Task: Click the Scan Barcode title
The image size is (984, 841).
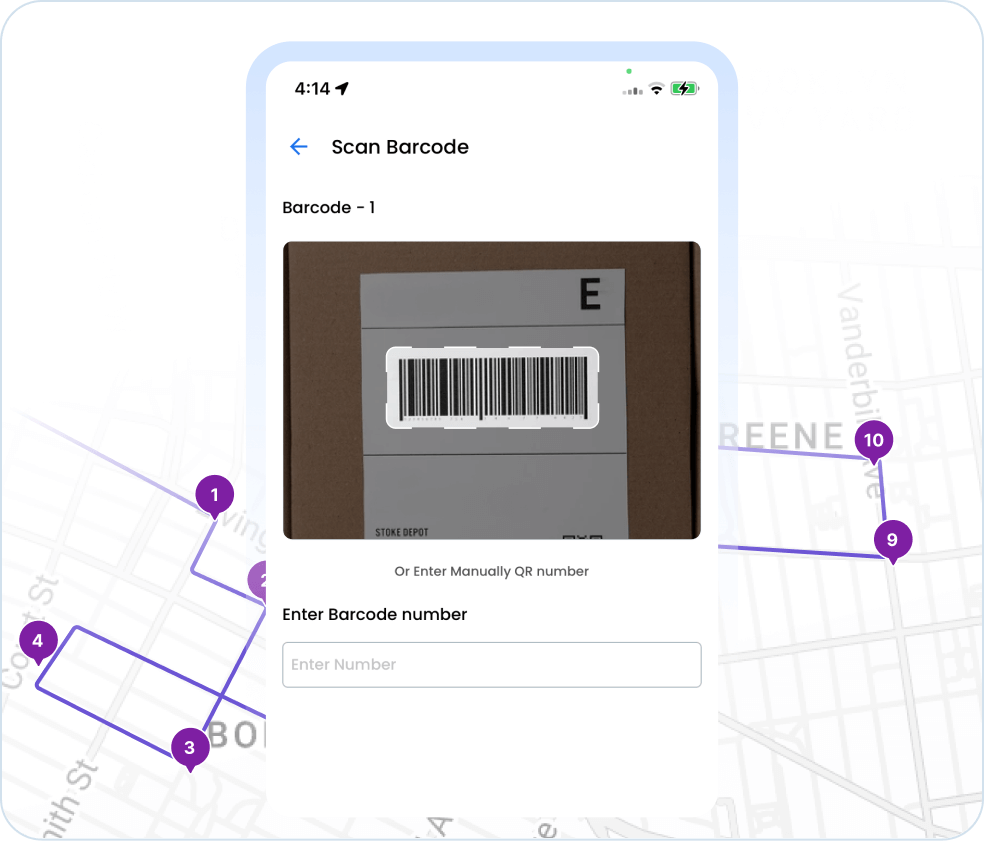Action: tap(400, 147)
